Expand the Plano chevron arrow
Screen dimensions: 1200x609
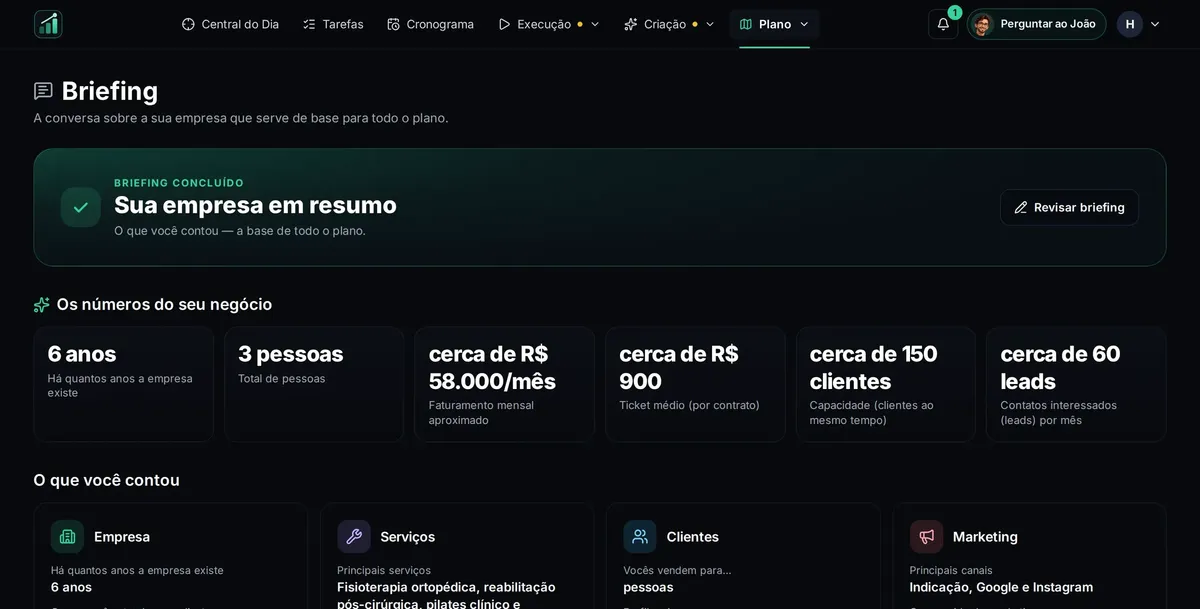click(804, 24)
